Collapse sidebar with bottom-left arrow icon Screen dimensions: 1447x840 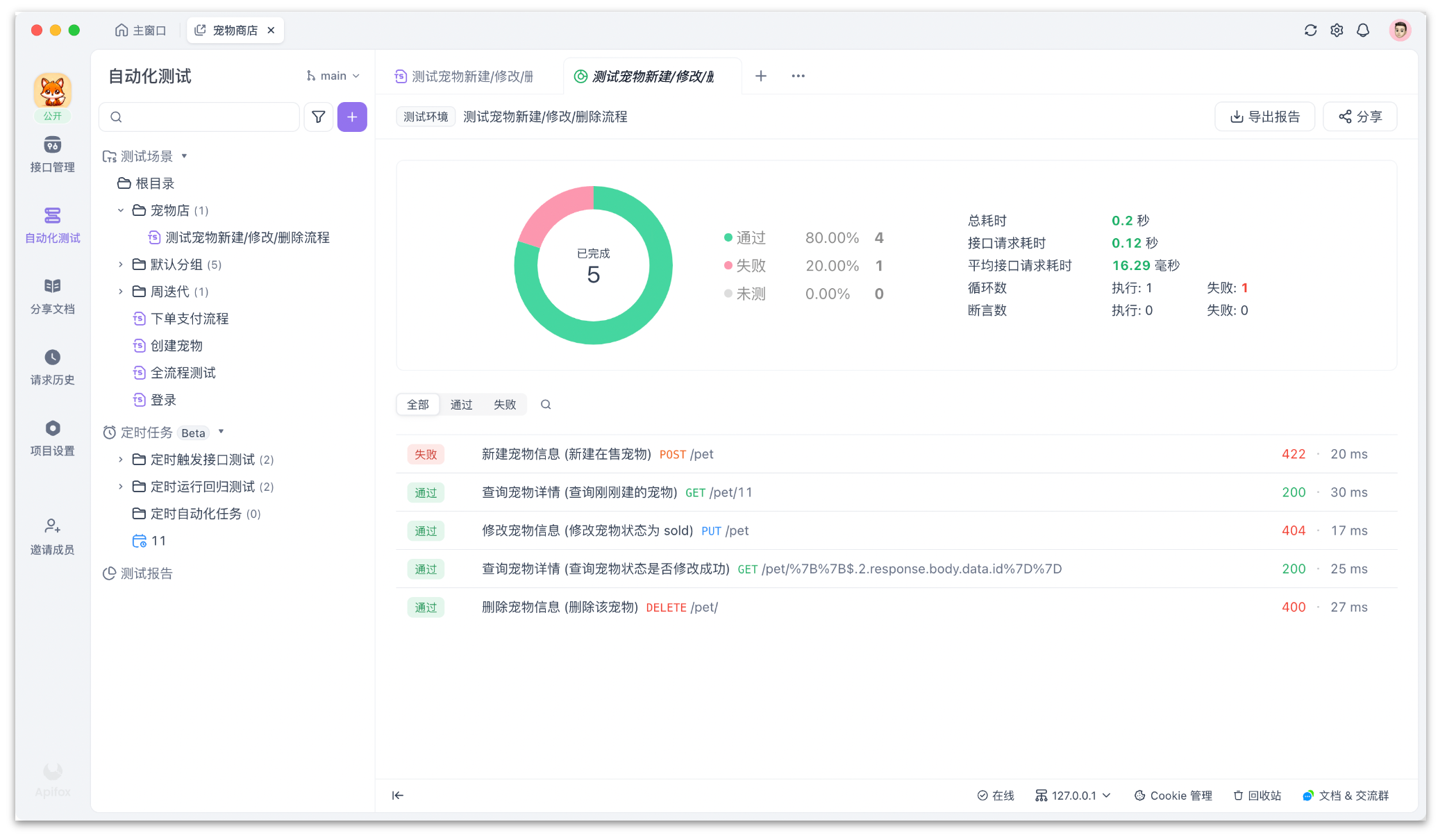398,796
